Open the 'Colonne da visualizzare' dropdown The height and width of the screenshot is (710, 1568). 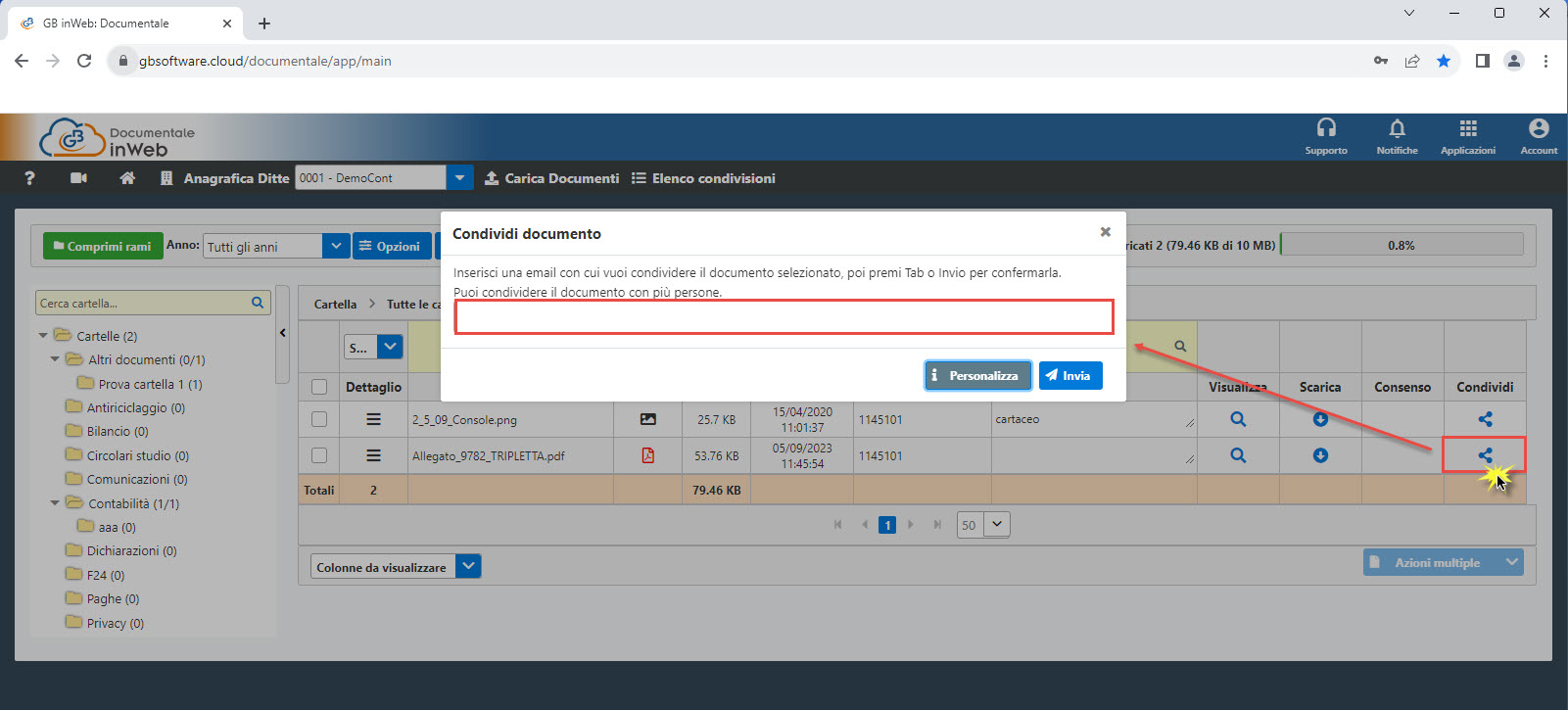tap(468, 567)
